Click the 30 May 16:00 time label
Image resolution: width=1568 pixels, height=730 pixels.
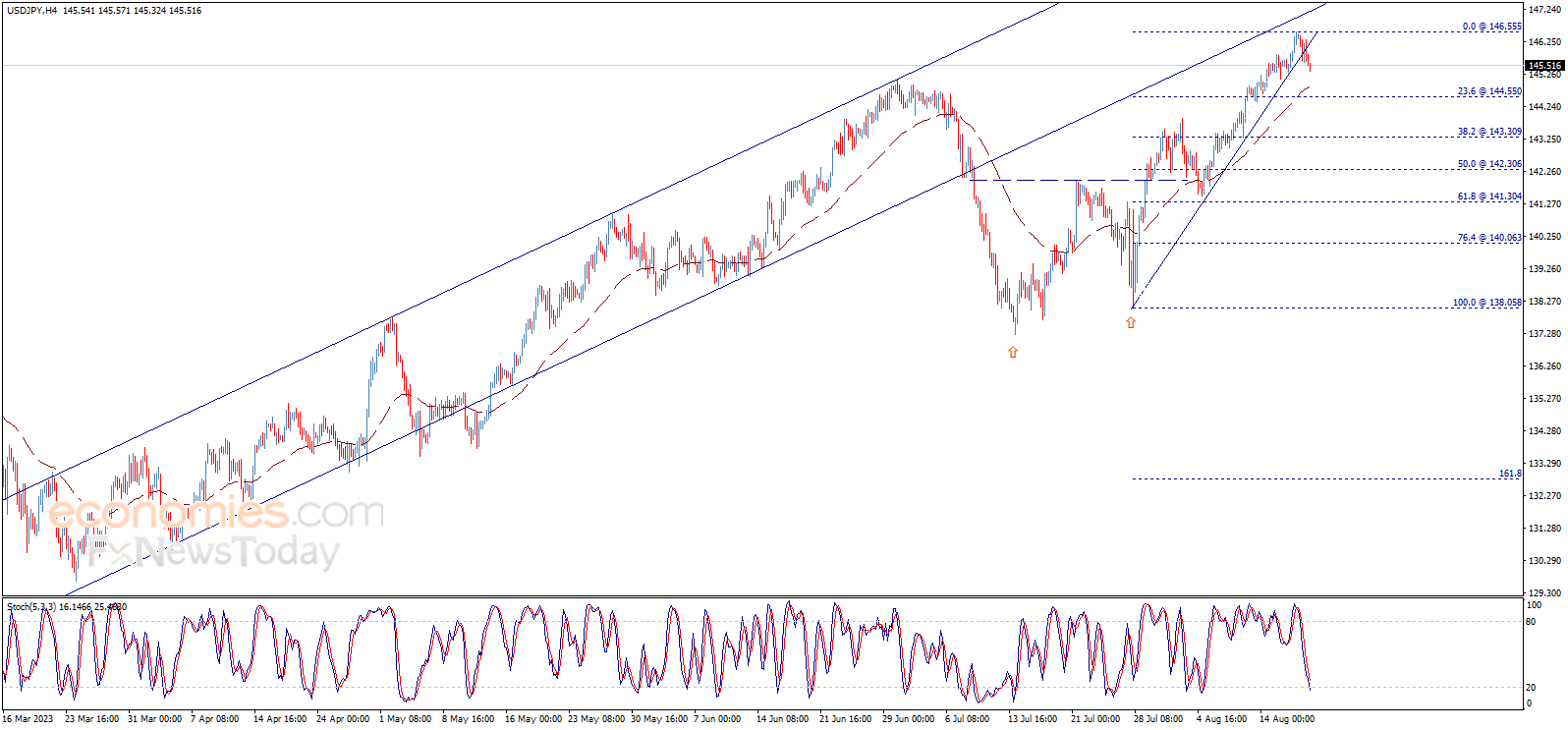[659, 719]
